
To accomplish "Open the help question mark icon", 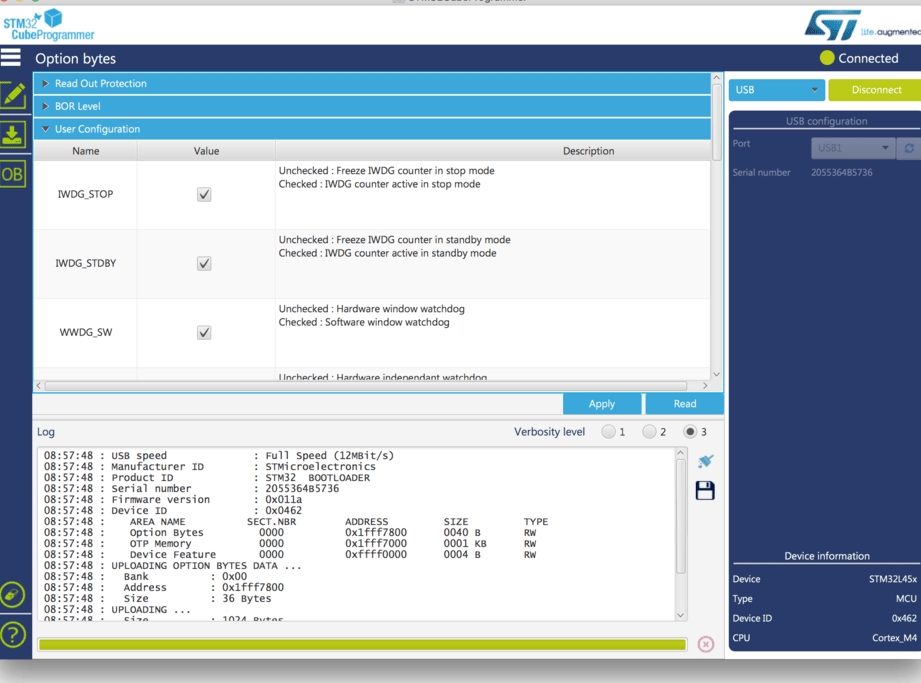I will pos(12,634).
